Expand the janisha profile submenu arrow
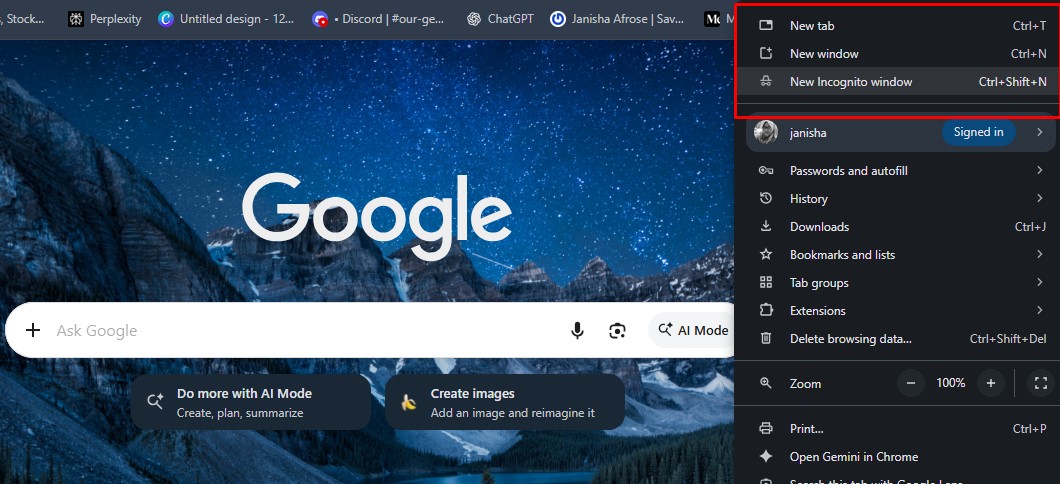Image resolution: width=1060 pixels, height=484 pixels. coord(1039,132)
